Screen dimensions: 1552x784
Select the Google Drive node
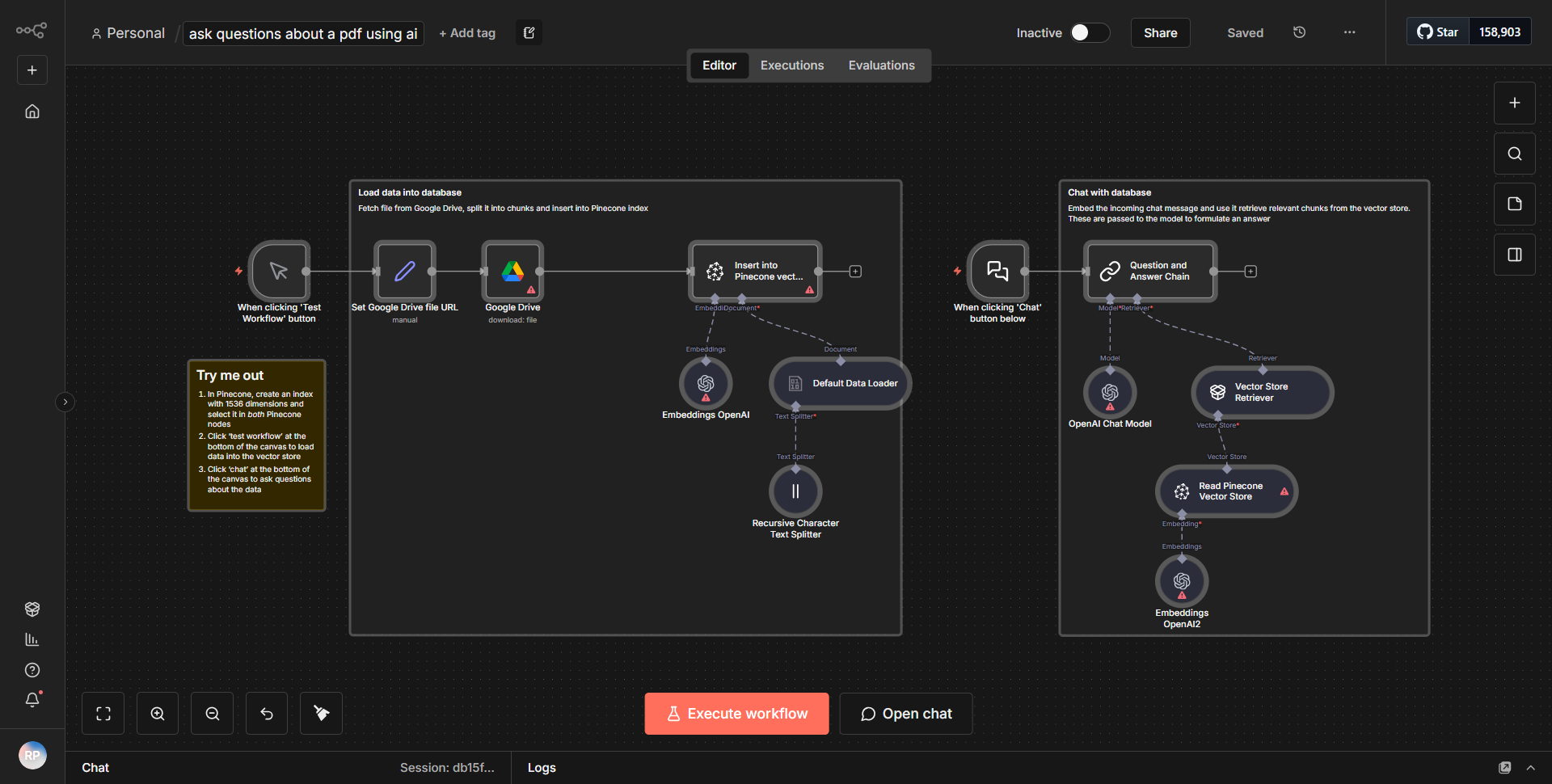(x=512, y=271)
